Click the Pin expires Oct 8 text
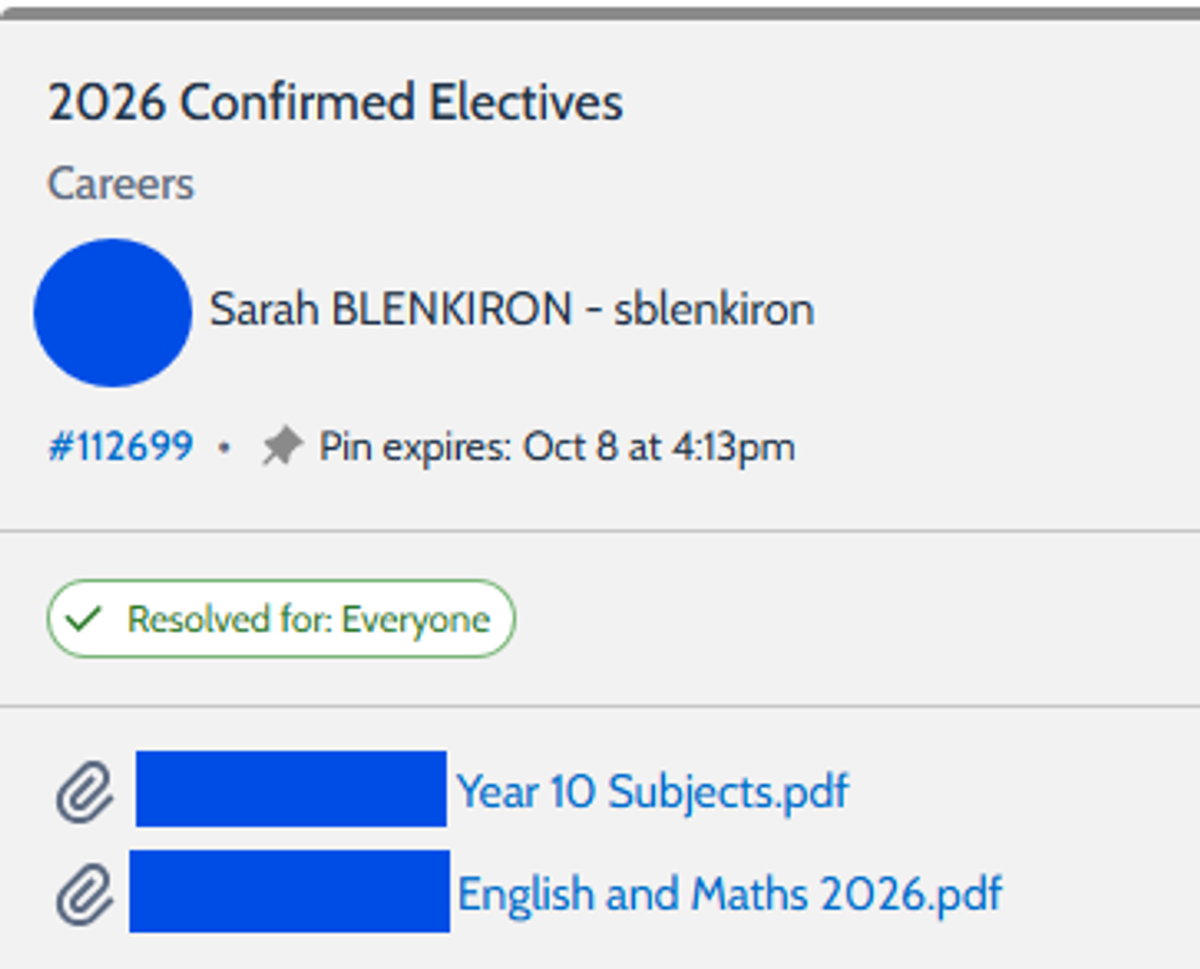Viewport: 1200px width, 969px height. pyautogui.click(x=556, y=447)
